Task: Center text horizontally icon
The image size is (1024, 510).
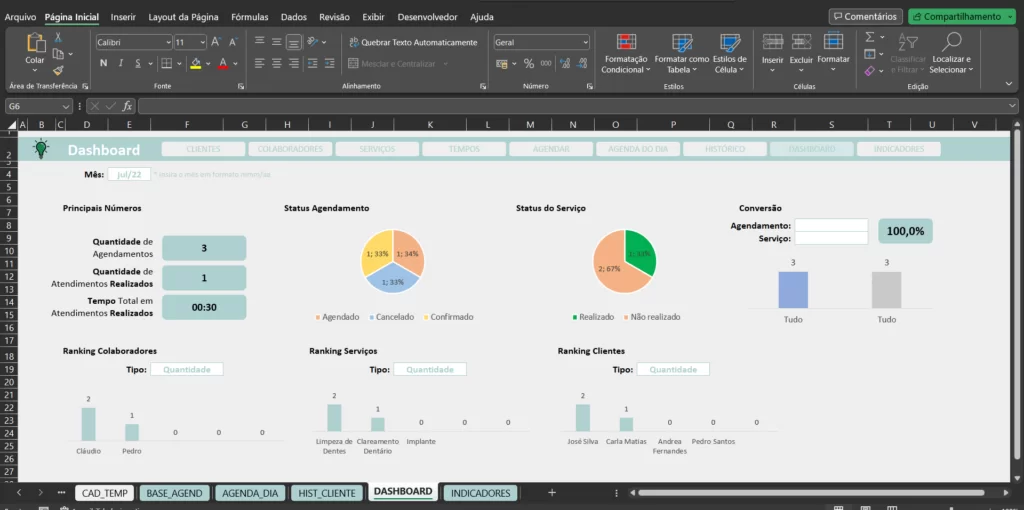Action: (x=277, y=63)
